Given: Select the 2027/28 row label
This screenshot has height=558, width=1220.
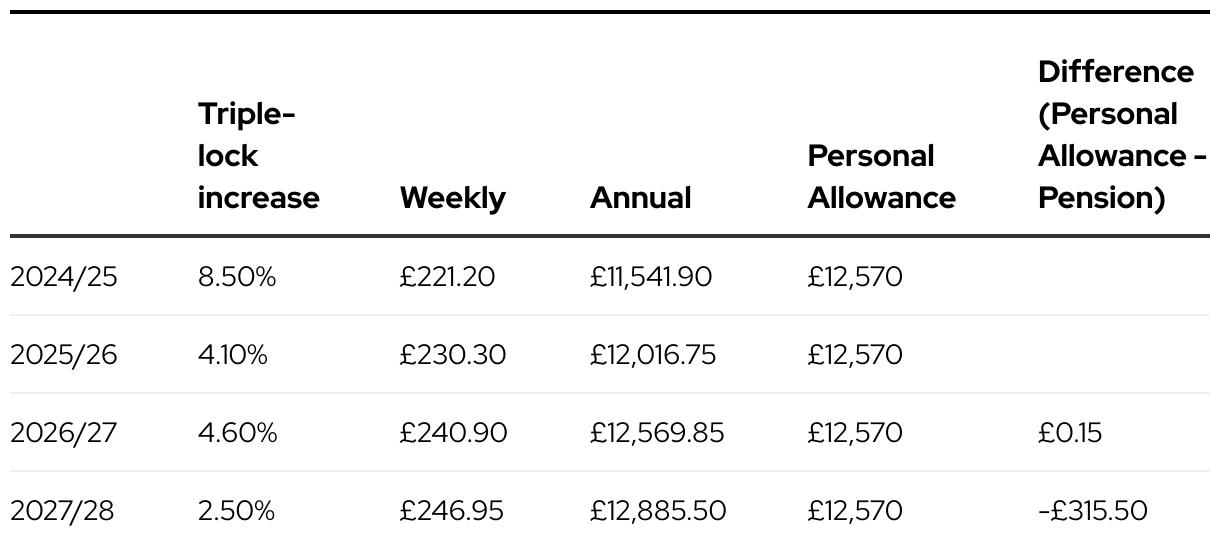Looking at the screenshot, I should (x=64, y=511).
